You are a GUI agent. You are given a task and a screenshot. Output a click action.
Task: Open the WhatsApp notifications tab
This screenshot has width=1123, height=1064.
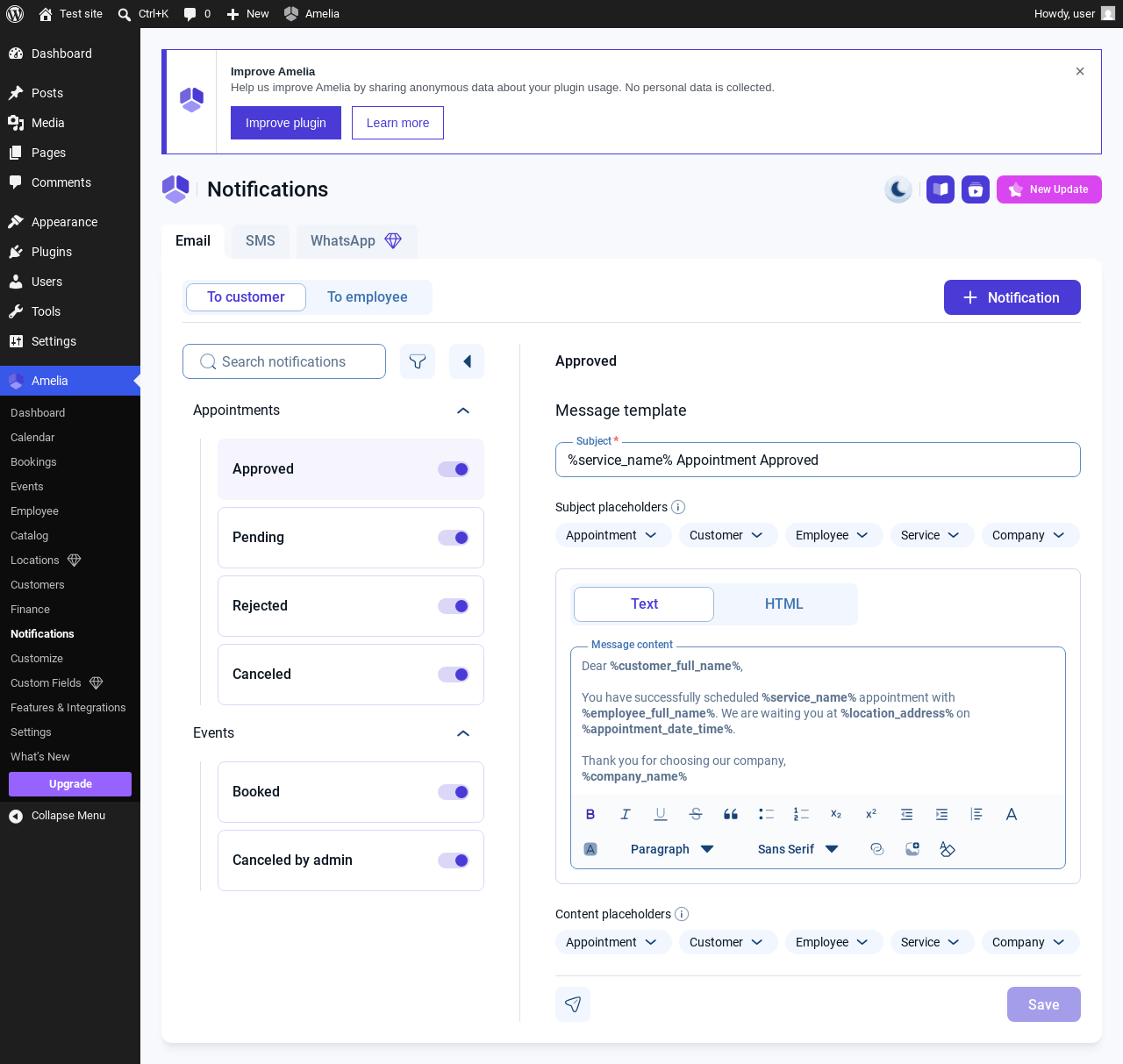click(357, 241)
